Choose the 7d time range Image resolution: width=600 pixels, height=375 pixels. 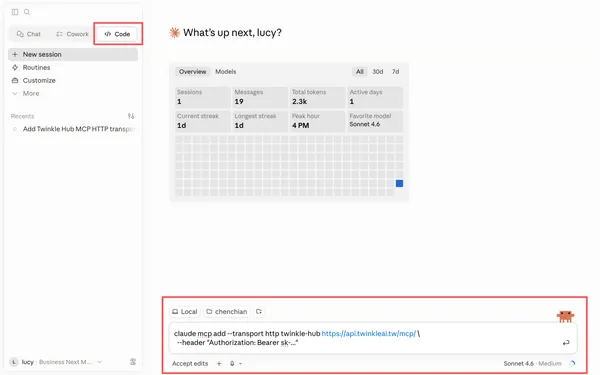pyautogui.click(x=395, y=72)
